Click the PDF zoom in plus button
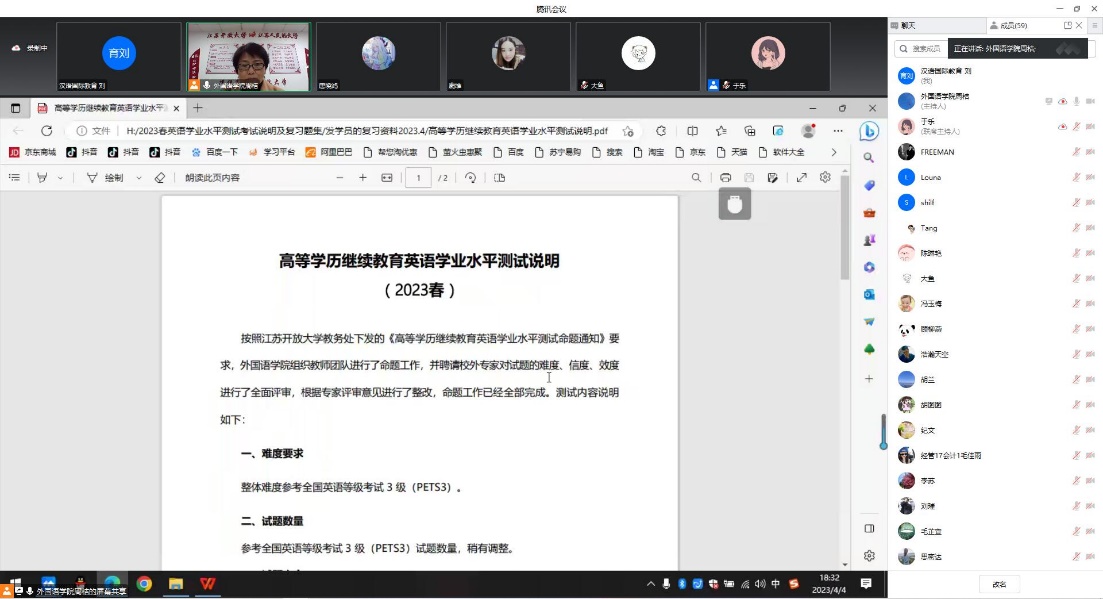This screenshot has height=599, width=1103. [x=363, y=178]
